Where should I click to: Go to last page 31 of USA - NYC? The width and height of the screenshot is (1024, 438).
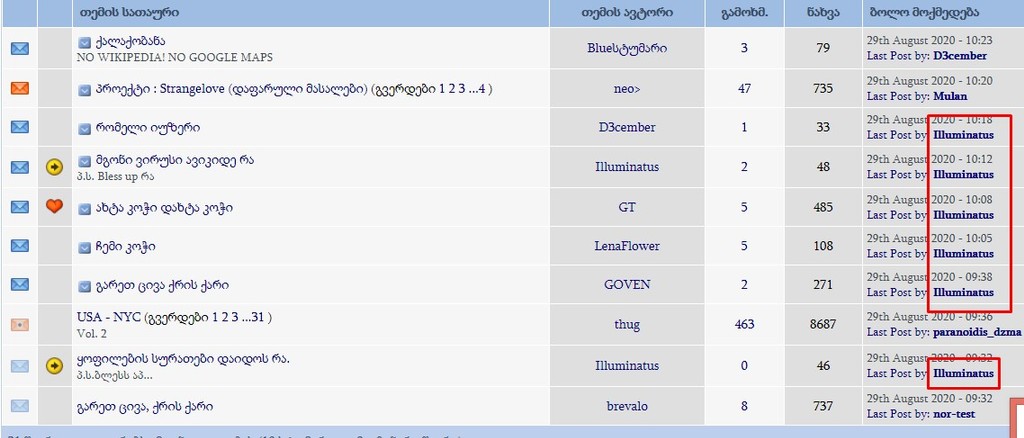point(256,318)
